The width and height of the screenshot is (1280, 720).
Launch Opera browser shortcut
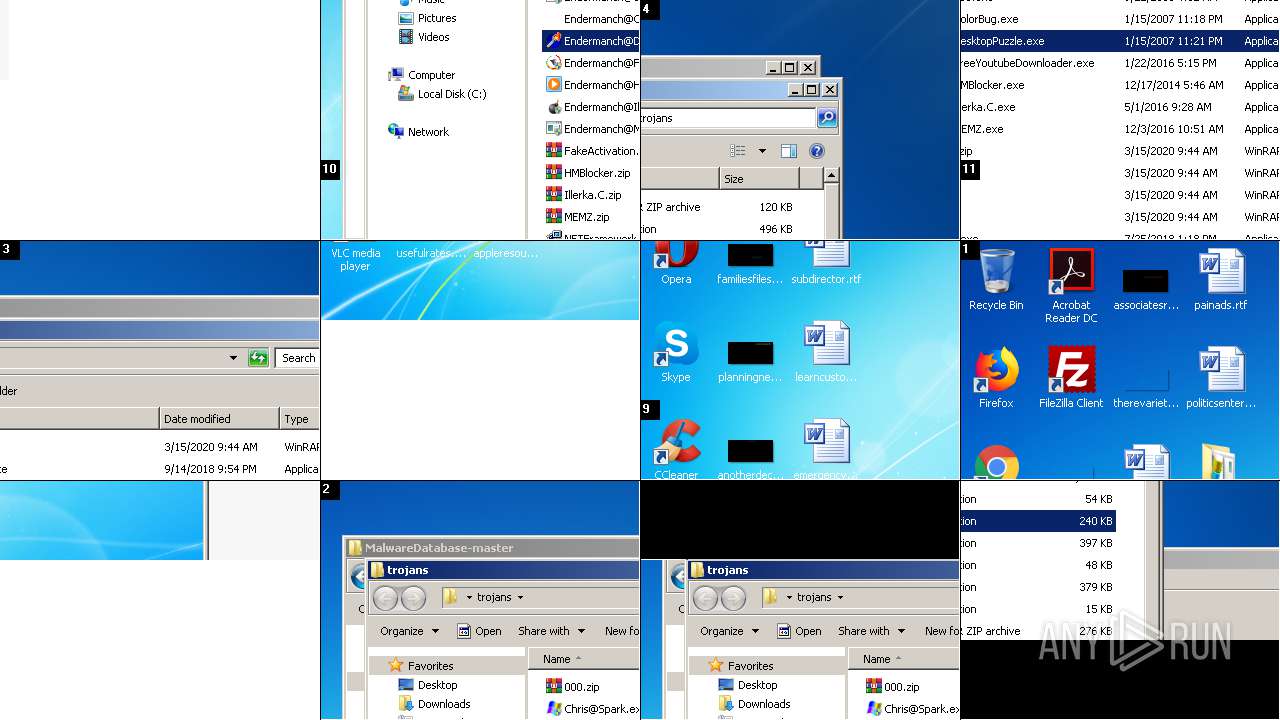coord(676,263)
